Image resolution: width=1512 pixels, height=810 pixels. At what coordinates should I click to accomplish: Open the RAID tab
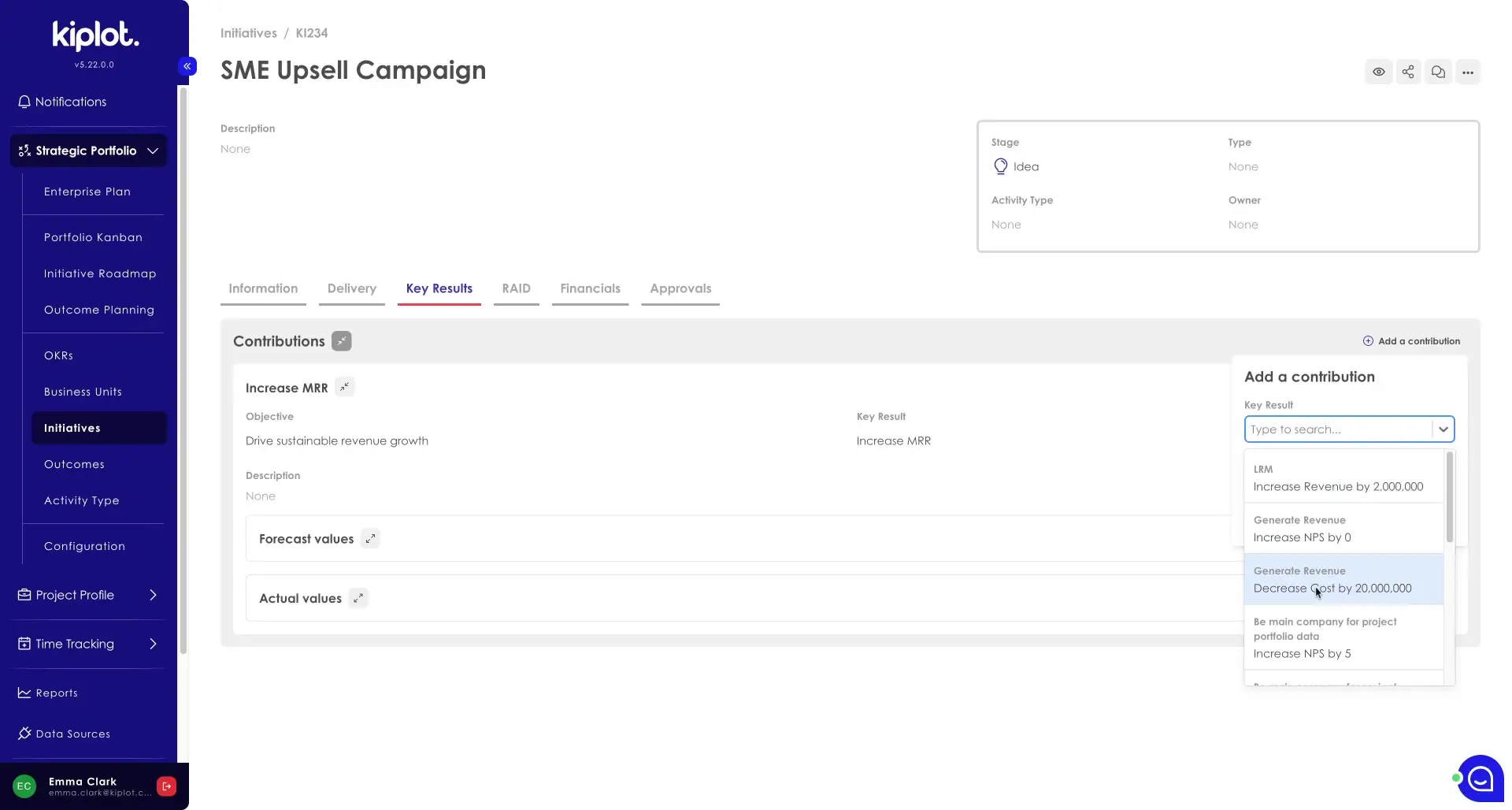click(x=516, y=288)
